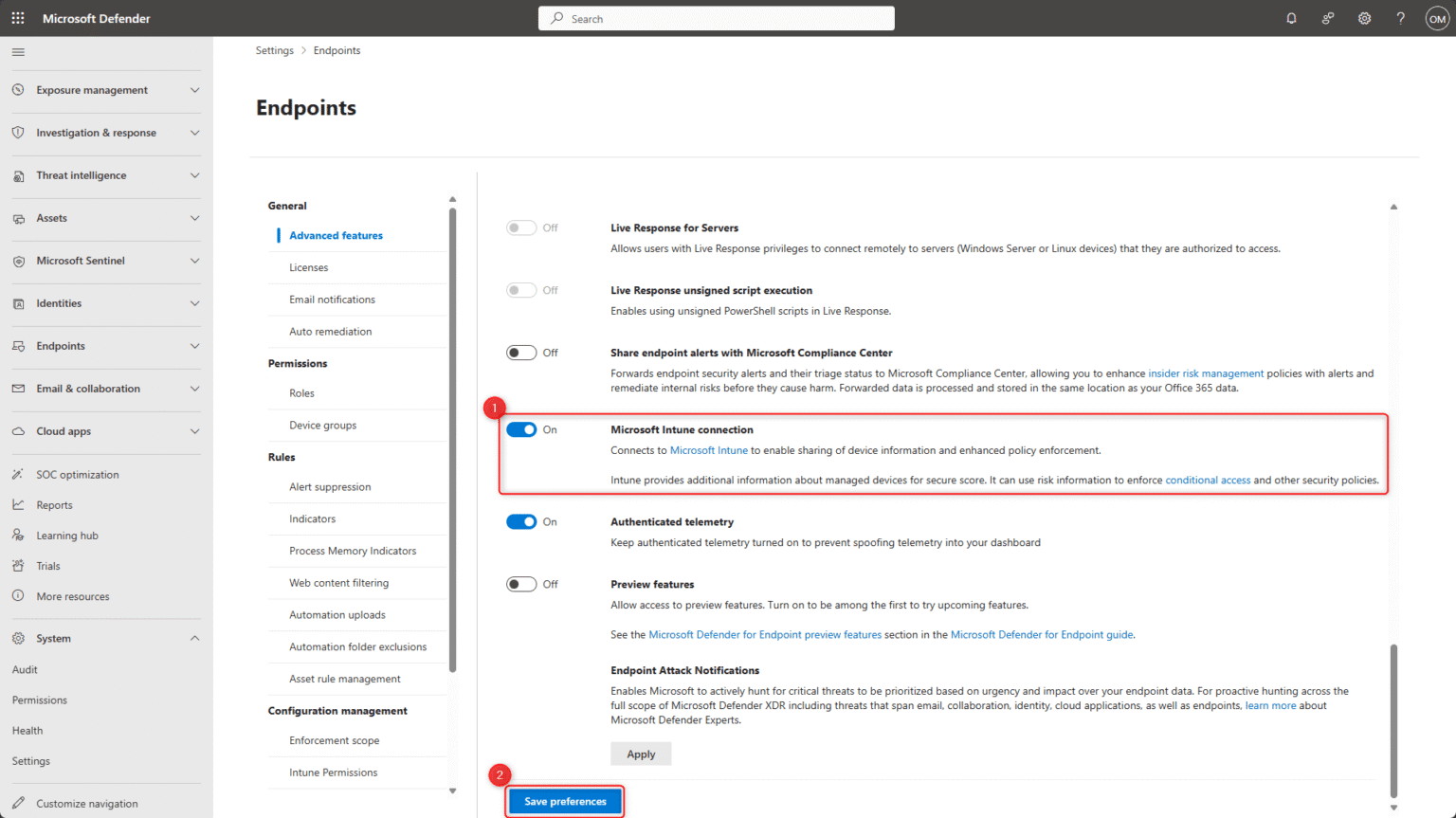
Task: Select Web content filtering
Action: (339, 583)
